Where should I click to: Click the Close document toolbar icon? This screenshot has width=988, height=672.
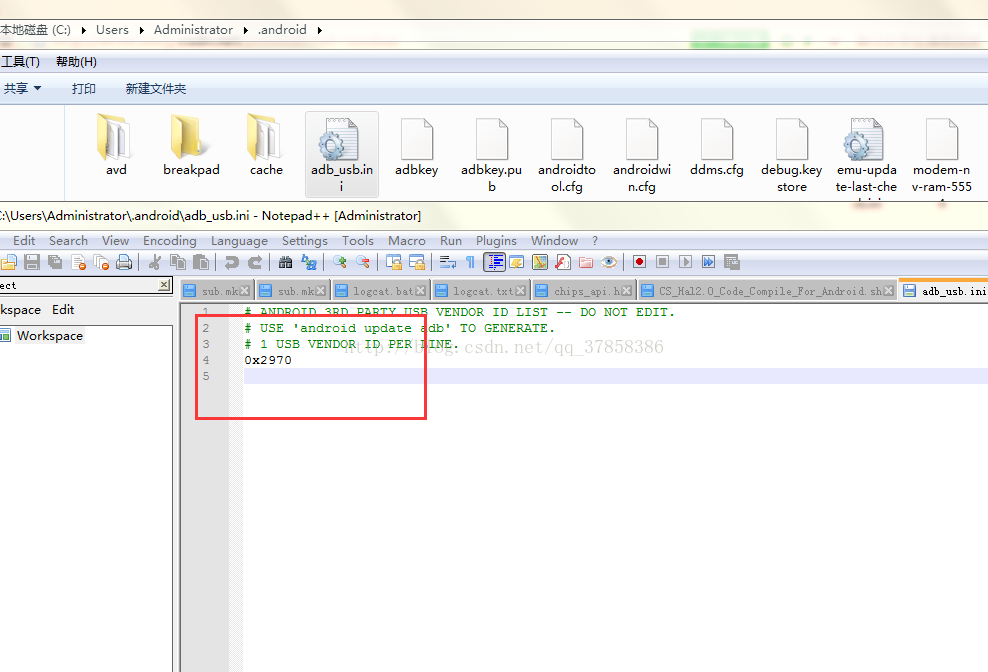tap(78, 262)
